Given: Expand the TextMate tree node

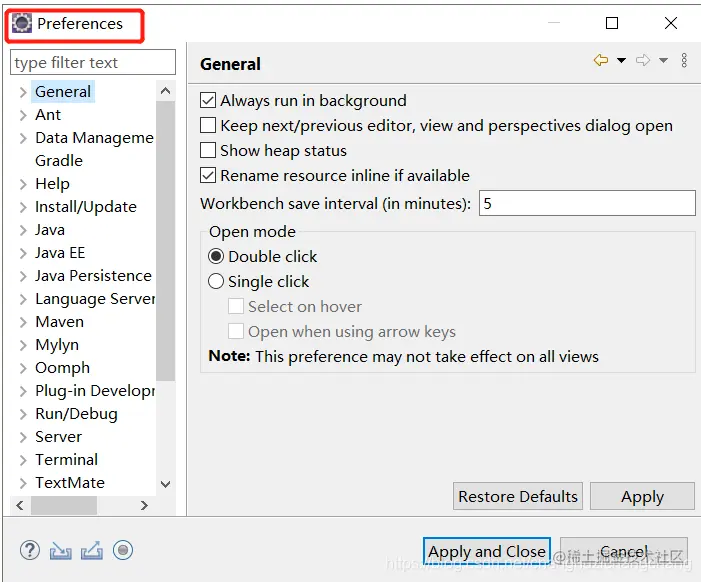Looking at the screenshot, I should (23, 483).
